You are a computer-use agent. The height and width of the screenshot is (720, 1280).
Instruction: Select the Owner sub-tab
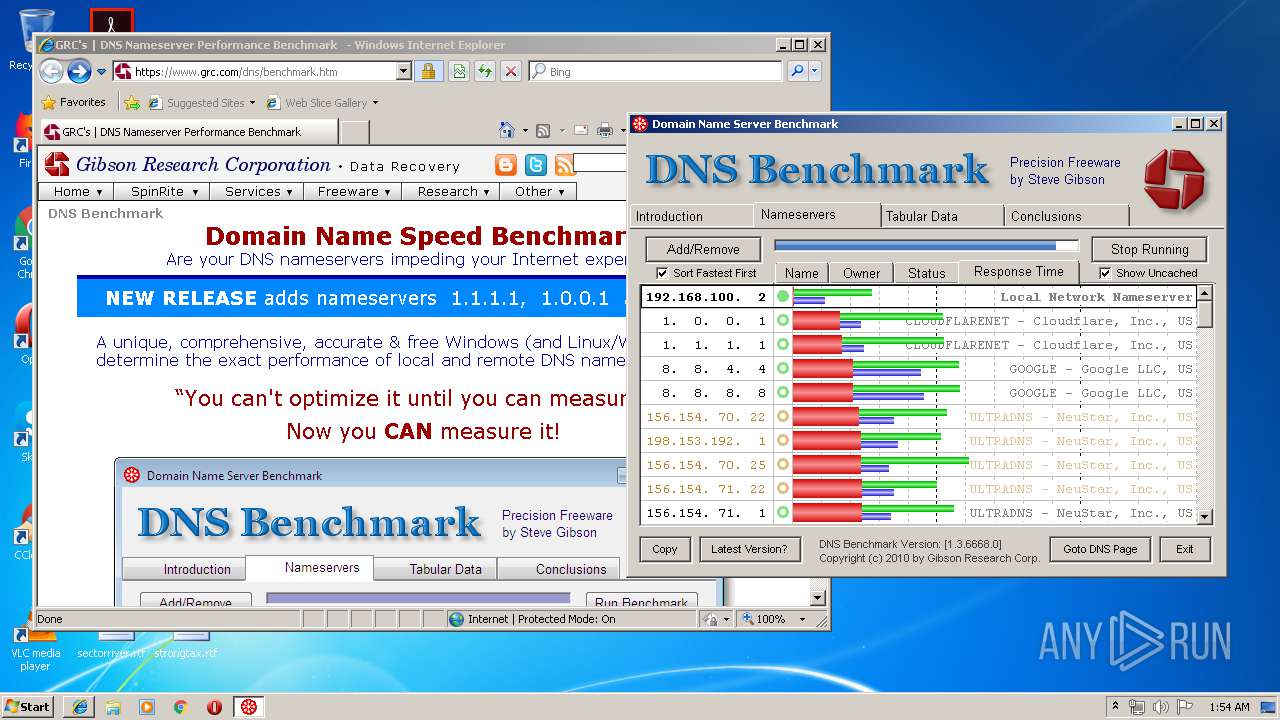click(861, 273)
